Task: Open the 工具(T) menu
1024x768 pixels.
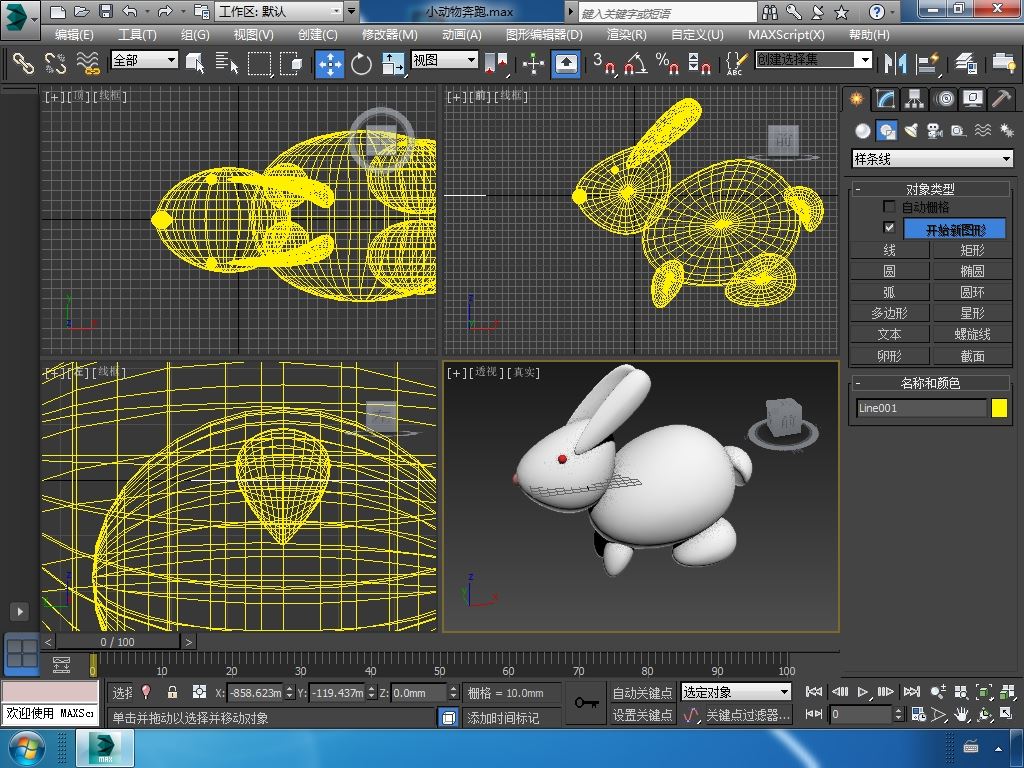Action: click(x=136, y=35)
